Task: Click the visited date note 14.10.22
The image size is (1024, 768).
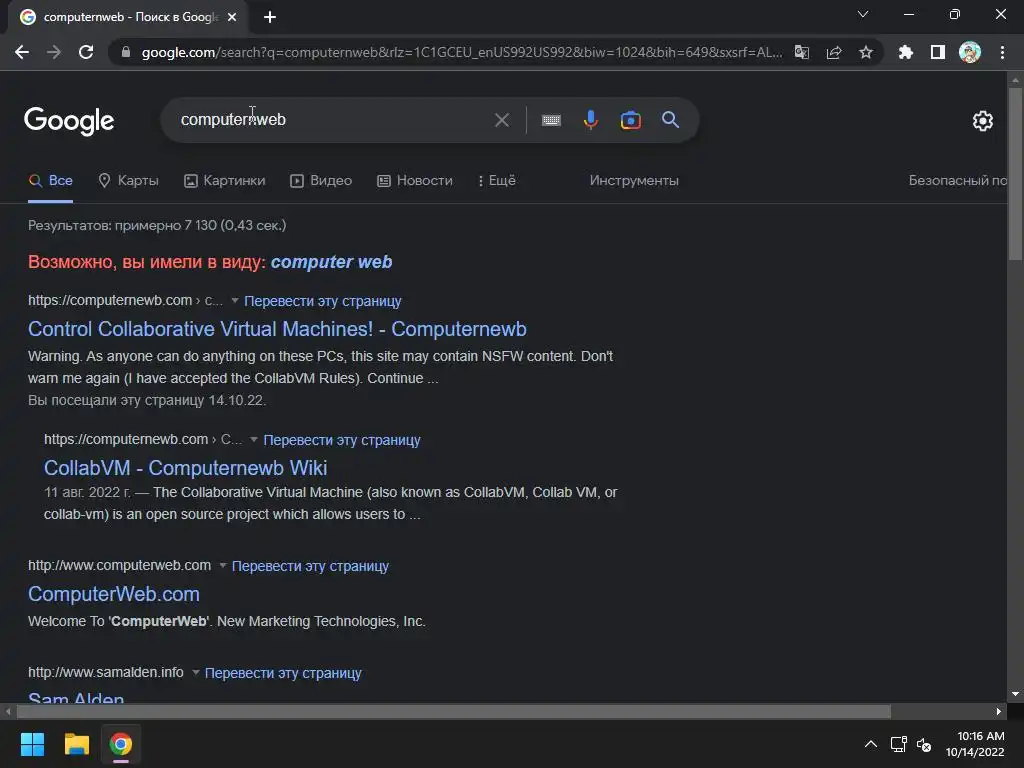Action: tap(147, 400)
